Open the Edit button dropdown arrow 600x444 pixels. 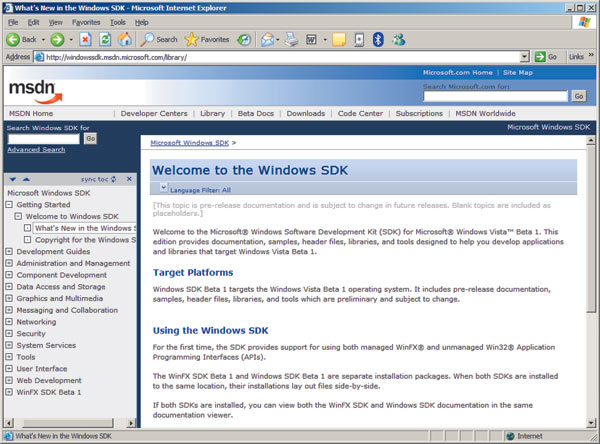325,39
